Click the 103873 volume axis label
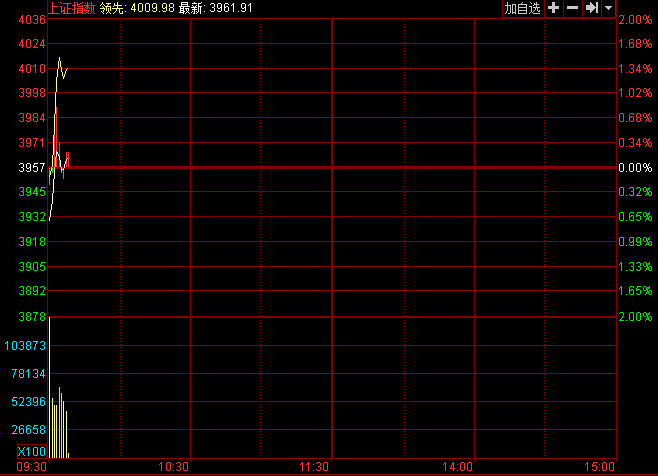The image size is (658, 476). (x=26, y=345)
